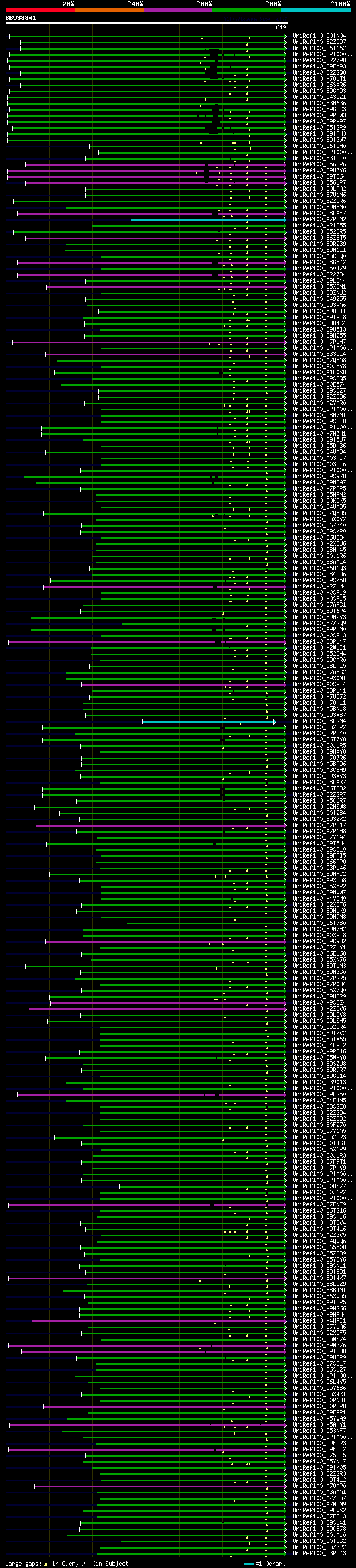Select hit UniRef100_B3H636
Viewport: 356px width, 1568px height.
coord(319,103)
